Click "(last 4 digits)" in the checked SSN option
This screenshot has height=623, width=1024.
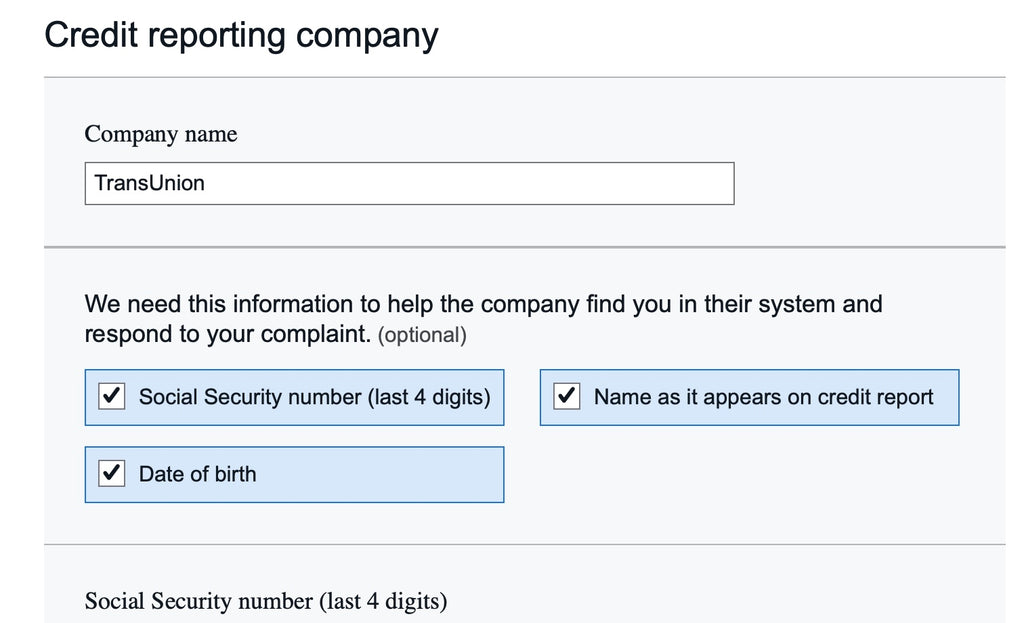pos(429,397)
